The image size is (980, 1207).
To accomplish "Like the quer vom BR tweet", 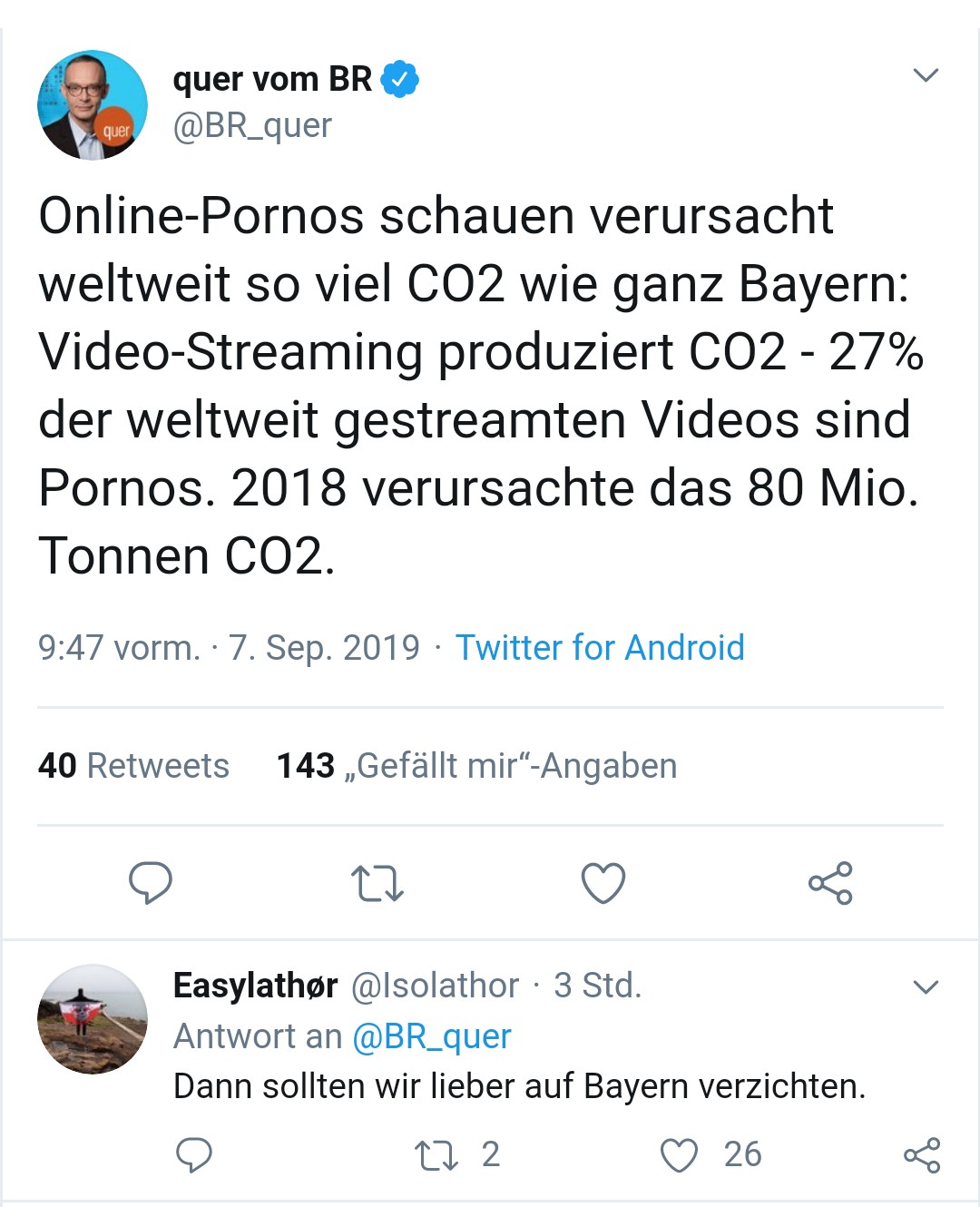I will [603, 883].
